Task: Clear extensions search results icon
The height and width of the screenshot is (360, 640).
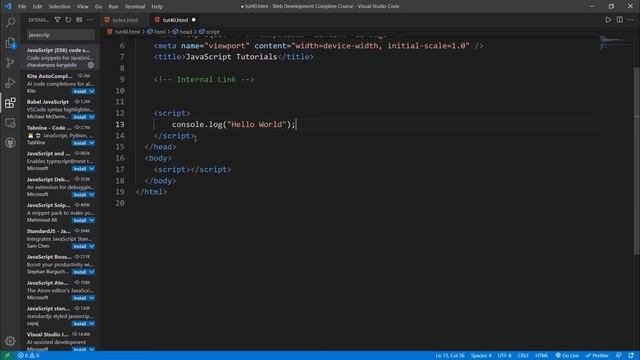Action: (x=79, y=20)
